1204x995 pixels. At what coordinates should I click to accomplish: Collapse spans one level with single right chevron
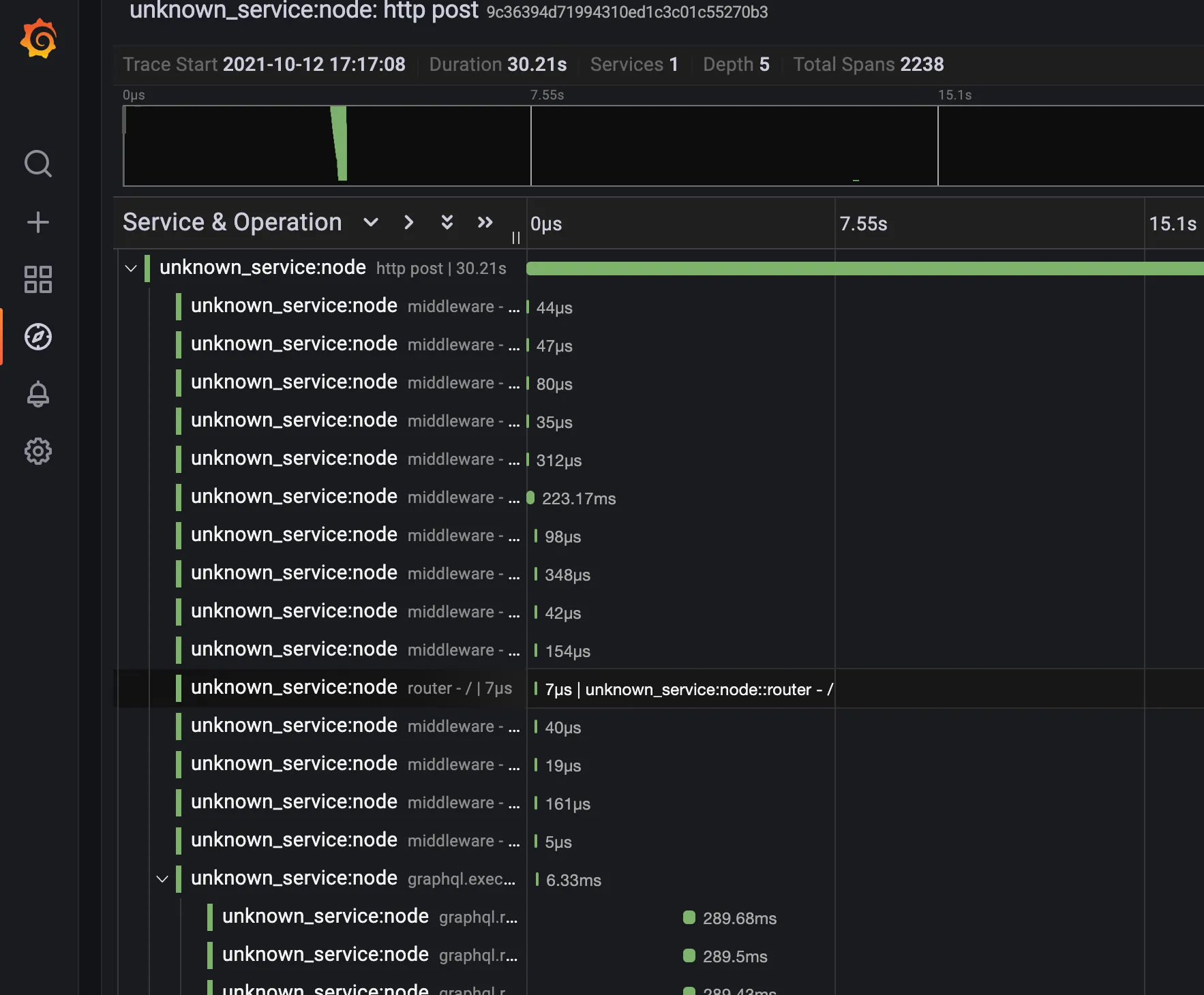(x=409, y=222)
